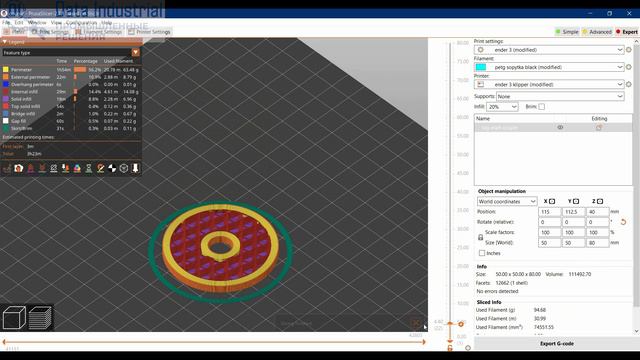The width and height of the screenshot is (640, 360).
Task: Switch to Print Settings tab
Action: [50, 31]
